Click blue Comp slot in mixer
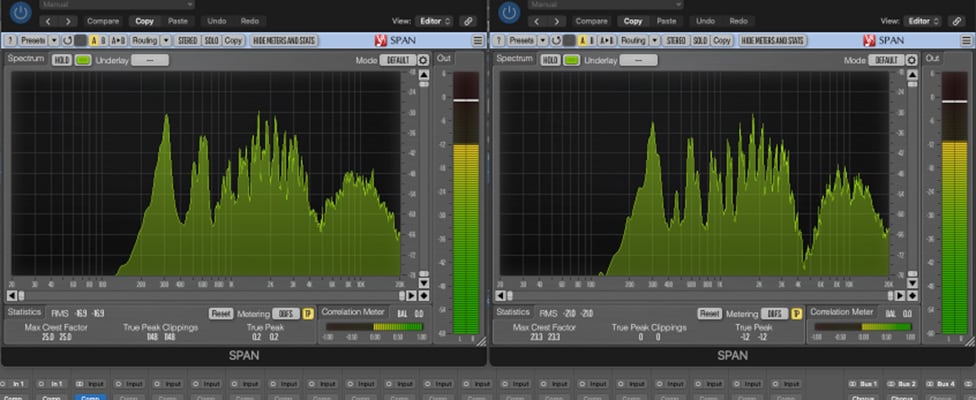Image resolution: width=976 pixels, height=400 pixels. 90,398
